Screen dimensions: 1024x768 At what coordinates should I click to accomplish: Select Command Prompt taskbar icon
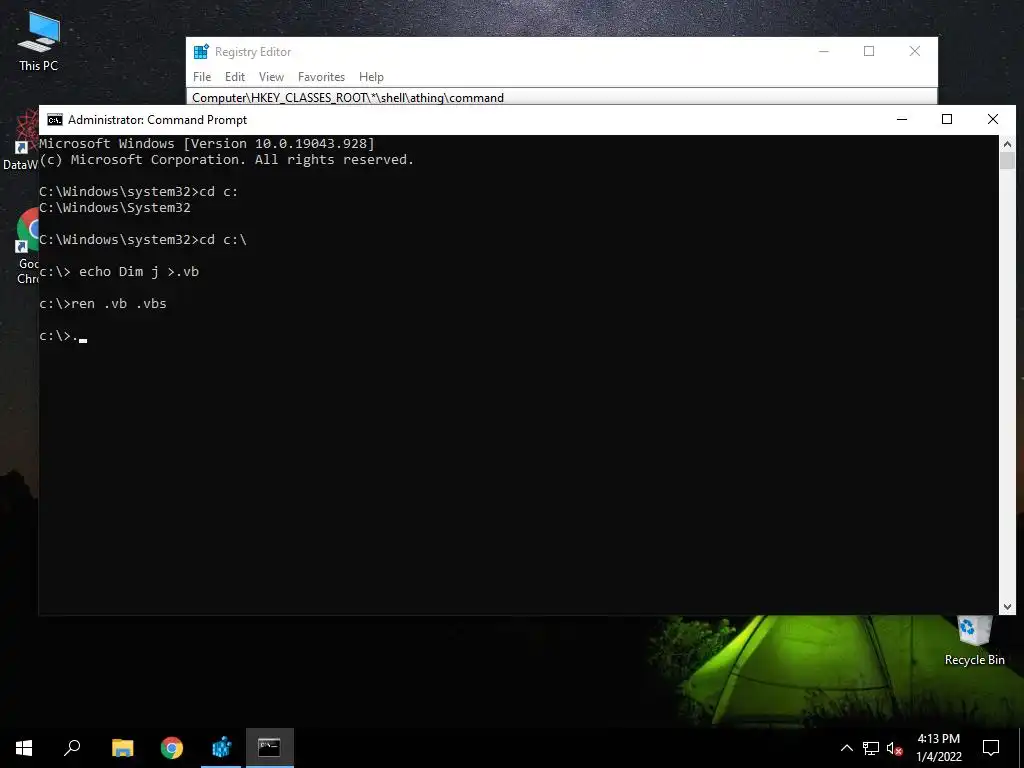pos(269,748)
